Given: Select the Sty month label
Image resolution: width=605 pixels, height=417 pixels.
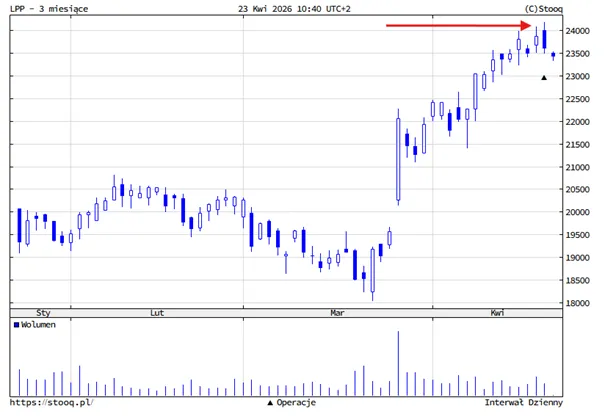Looking at the screenshot, I should (x=43, y=313).
